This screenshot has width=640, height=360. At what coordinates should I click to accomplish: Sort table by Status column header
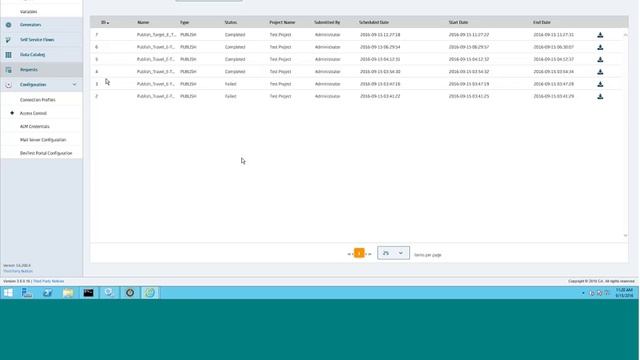point(231,22)
